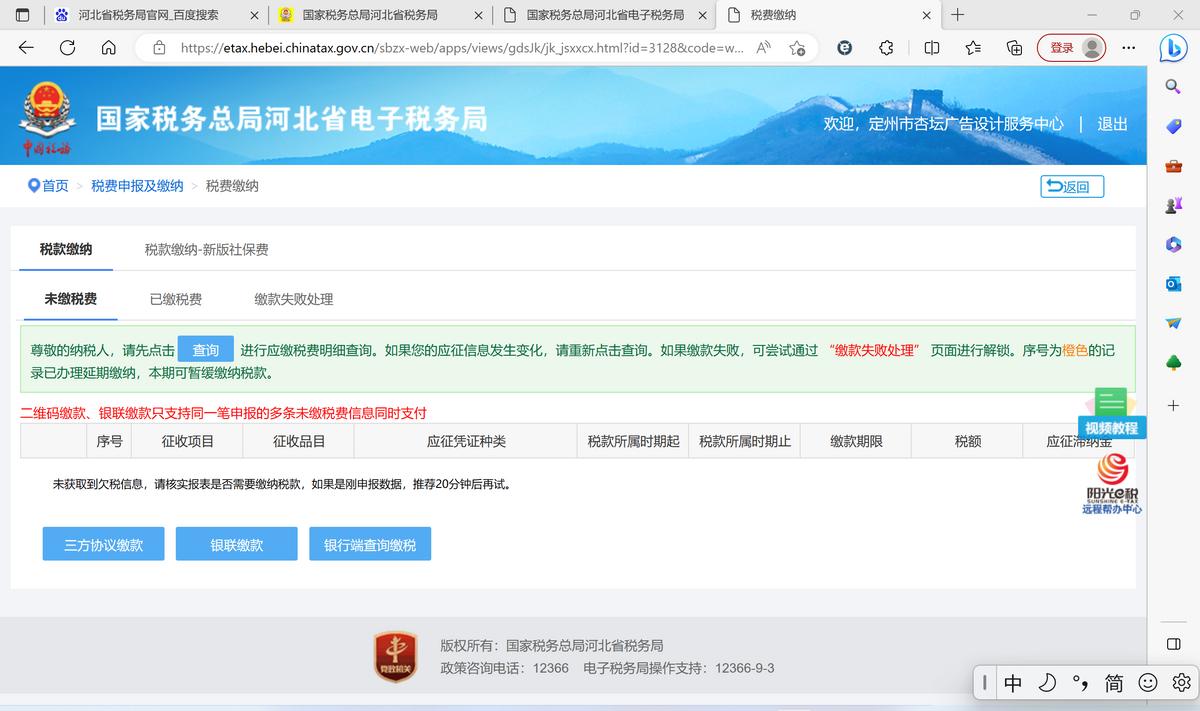Screen dimensions: 1200x711
Task: Open Bing Copilot in the Edge sidebar
Action: point(1173,47)
